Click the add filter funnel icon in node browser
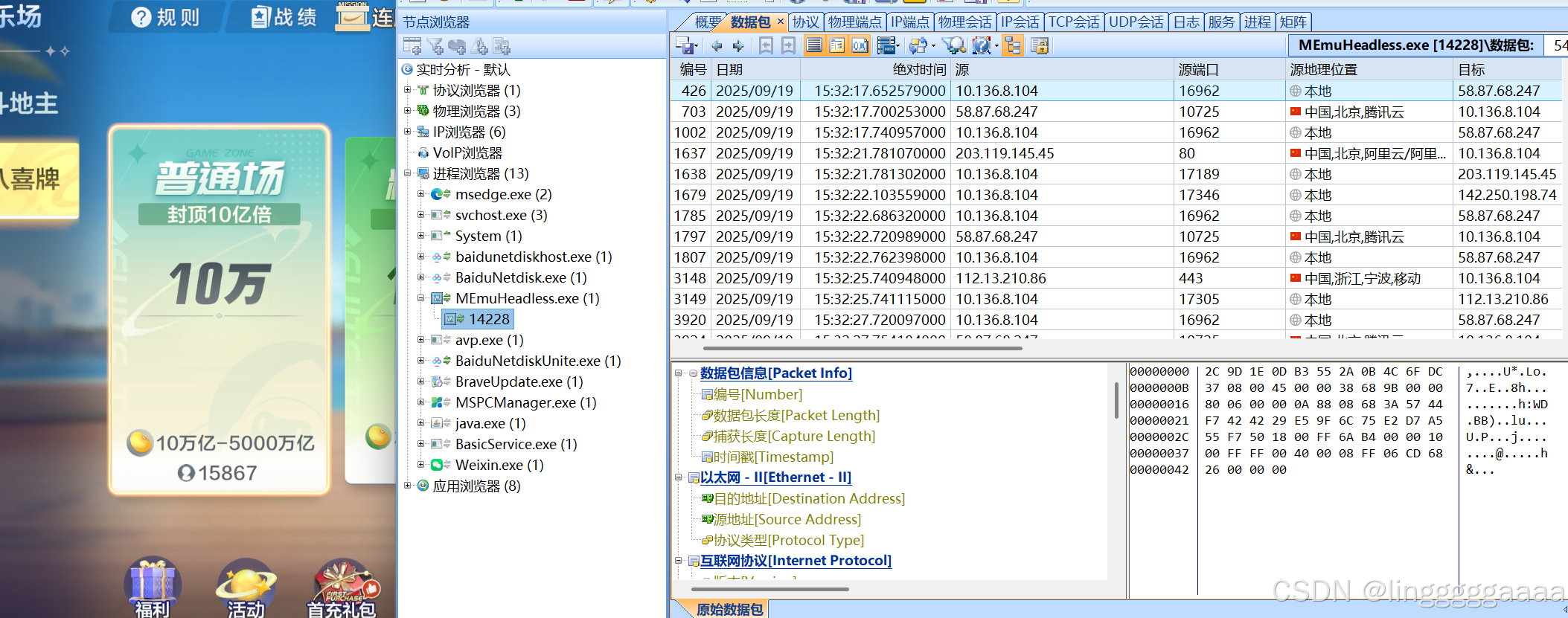 [x=435, y=46]
